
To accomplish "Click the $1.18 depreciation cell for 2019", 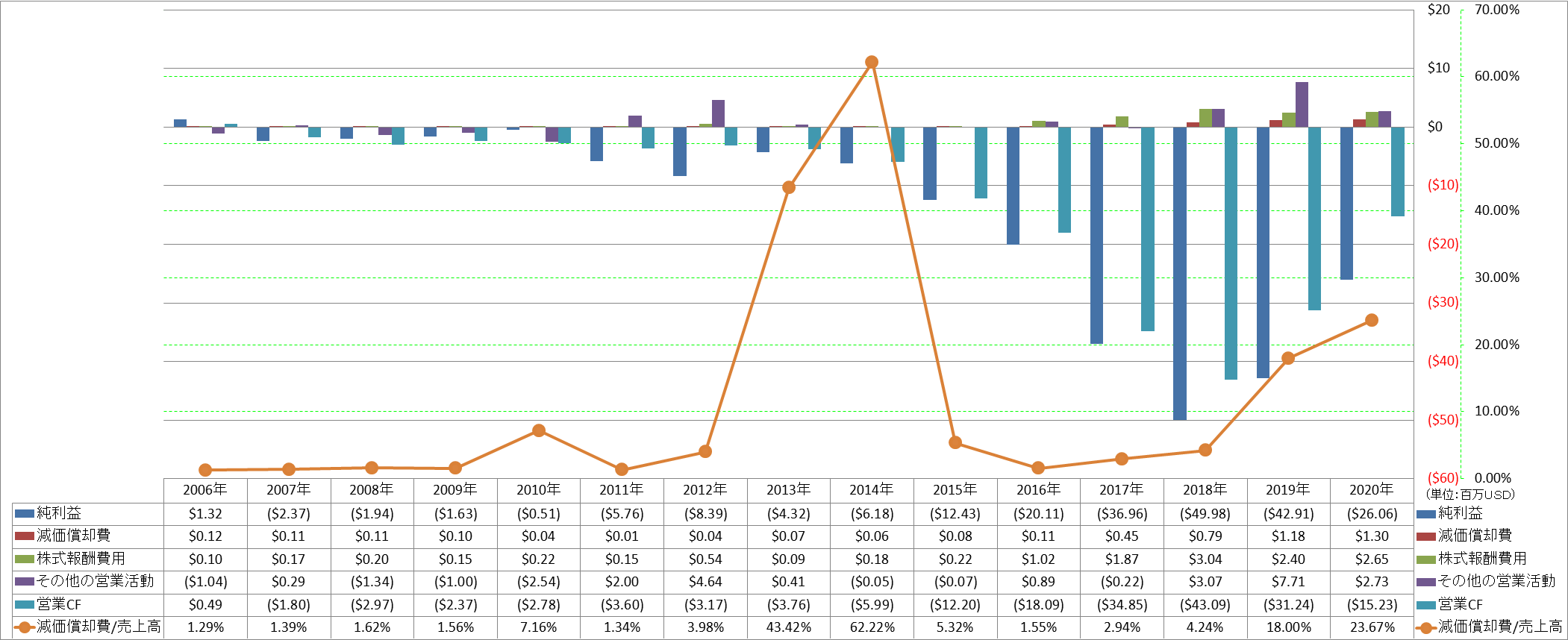I will click(x=1288, y=536).
